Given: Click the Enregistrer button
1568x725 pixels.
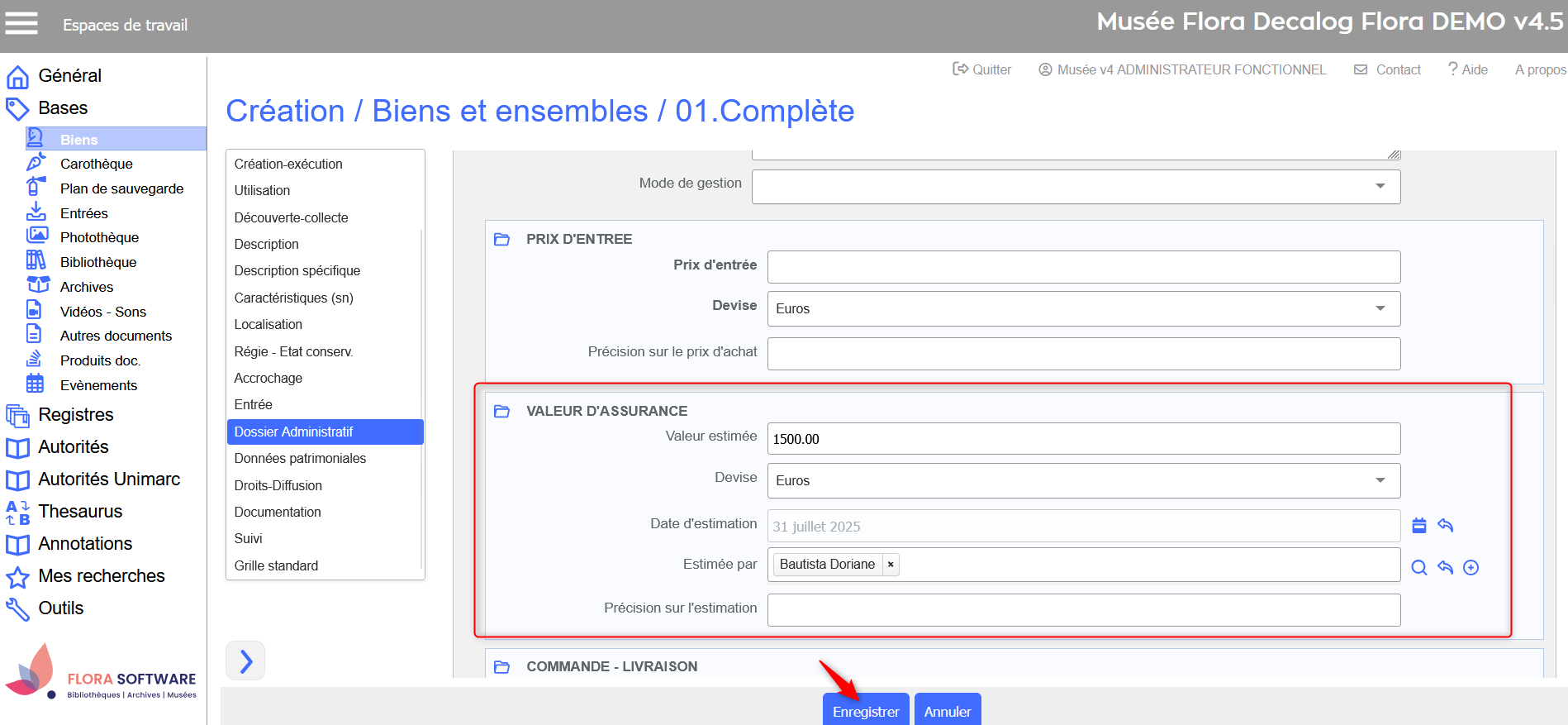Looking at the screenshot, I should tap(865, 711).
